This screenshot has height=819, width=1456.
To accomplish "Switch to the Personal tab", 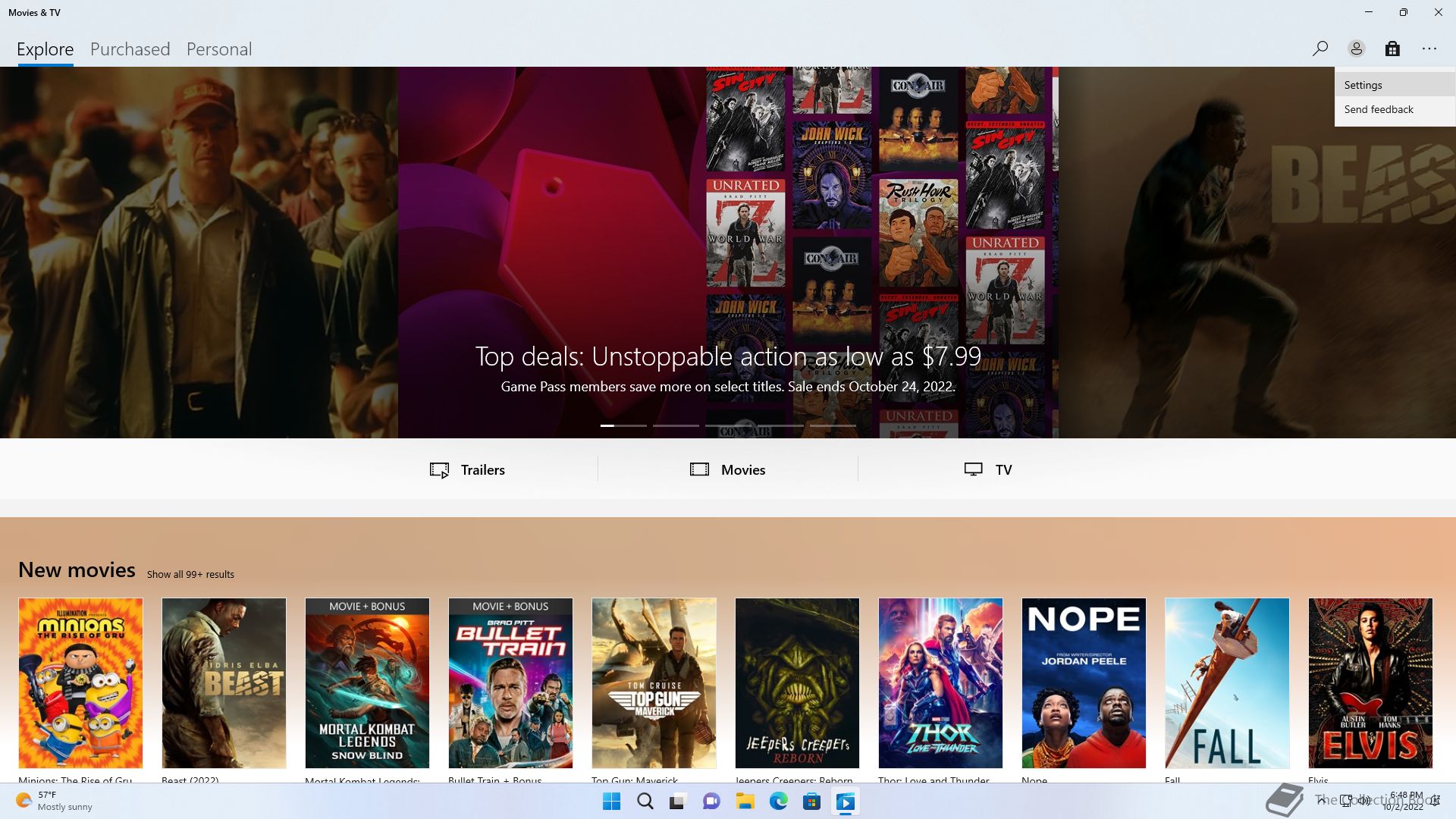I will pos(219,49).
